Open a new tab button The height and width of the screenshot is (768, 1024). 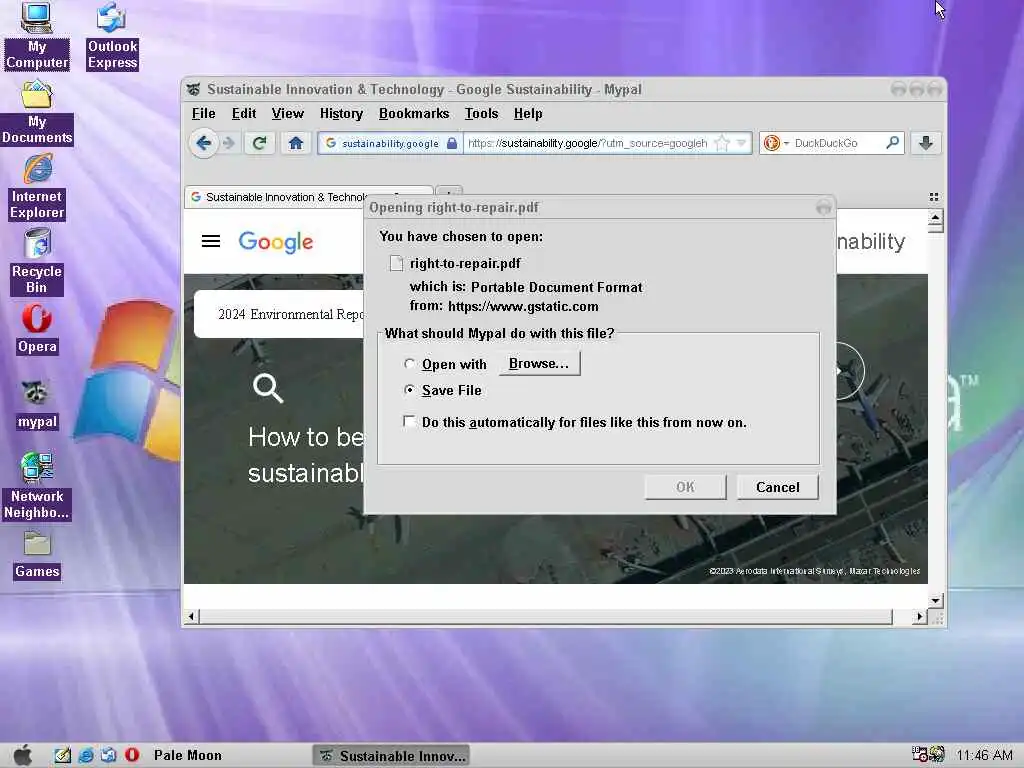[449, 192]
